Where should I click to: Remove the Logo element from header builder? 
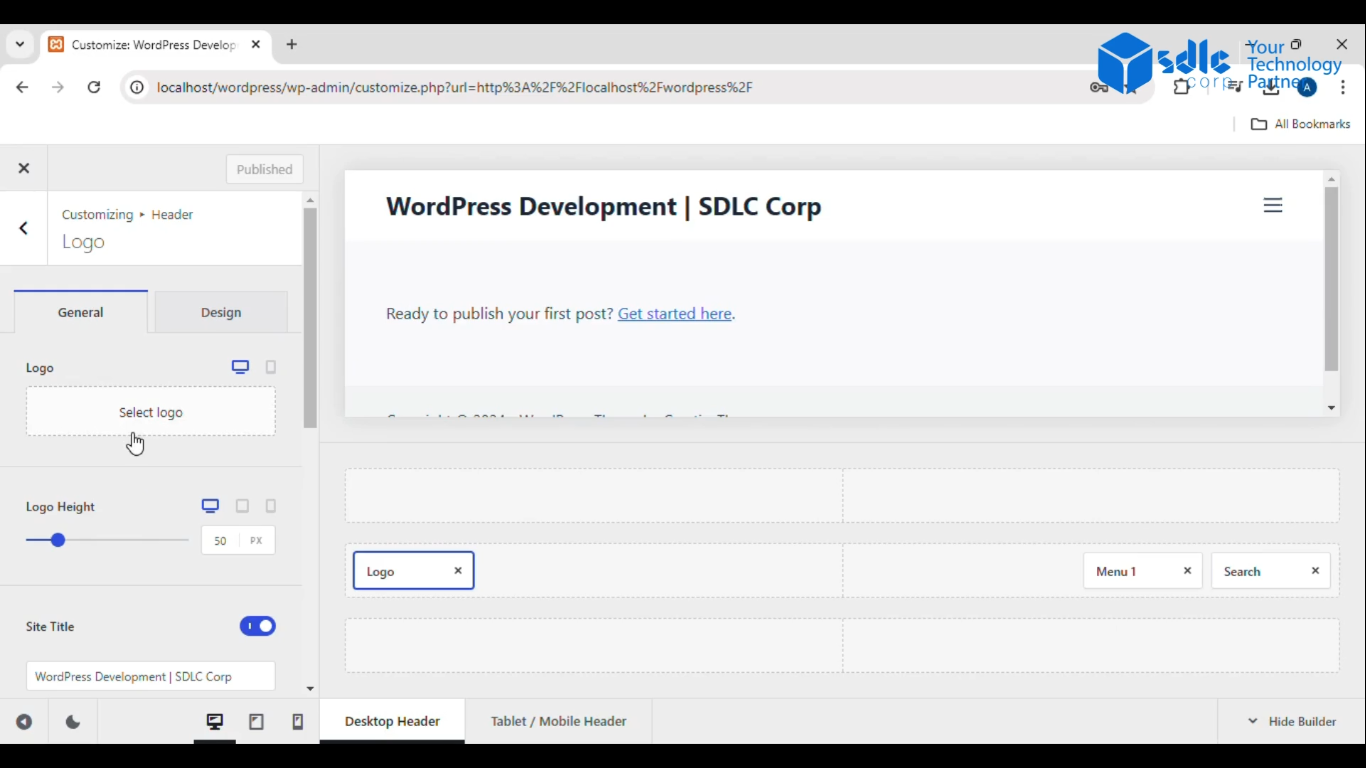coord(458,571)
